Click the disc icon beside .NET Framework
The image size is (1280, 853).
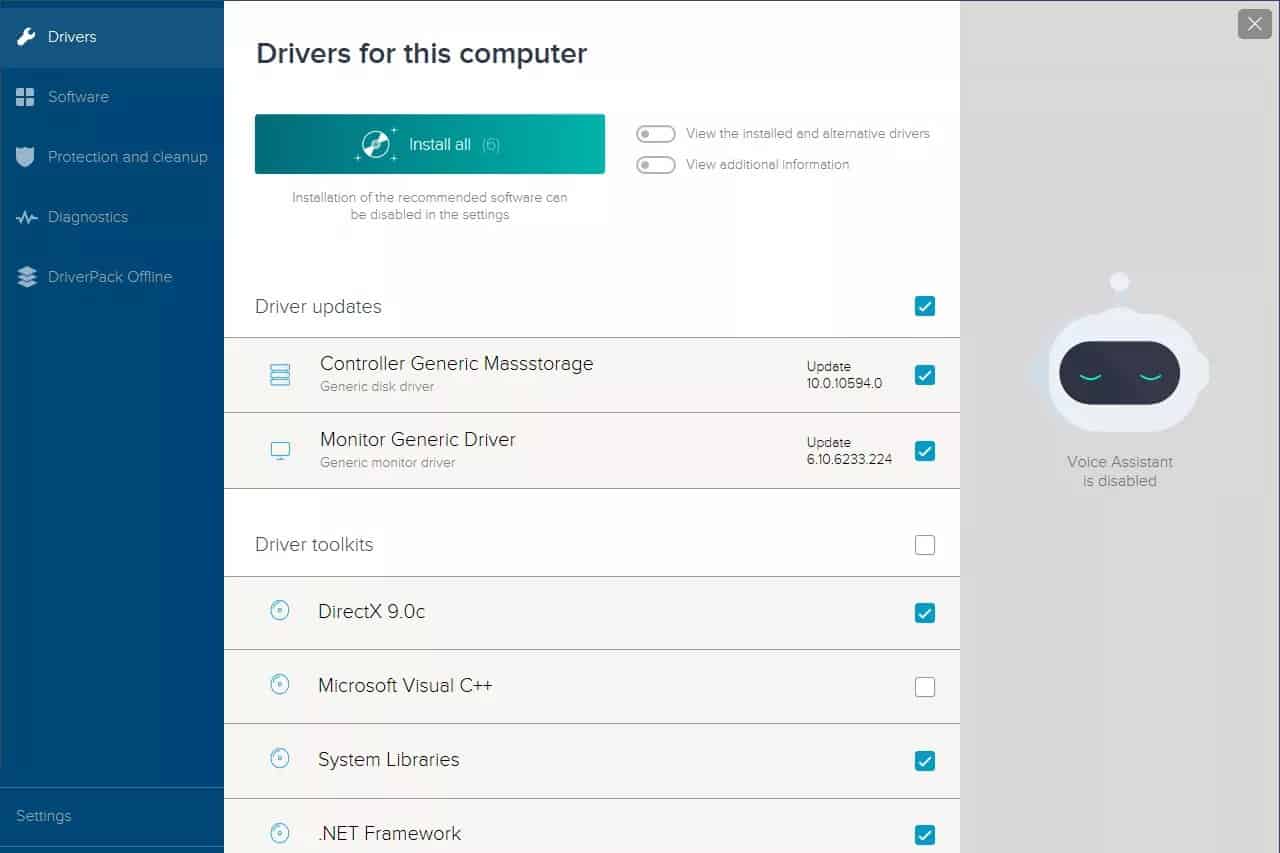click(279, 833)
